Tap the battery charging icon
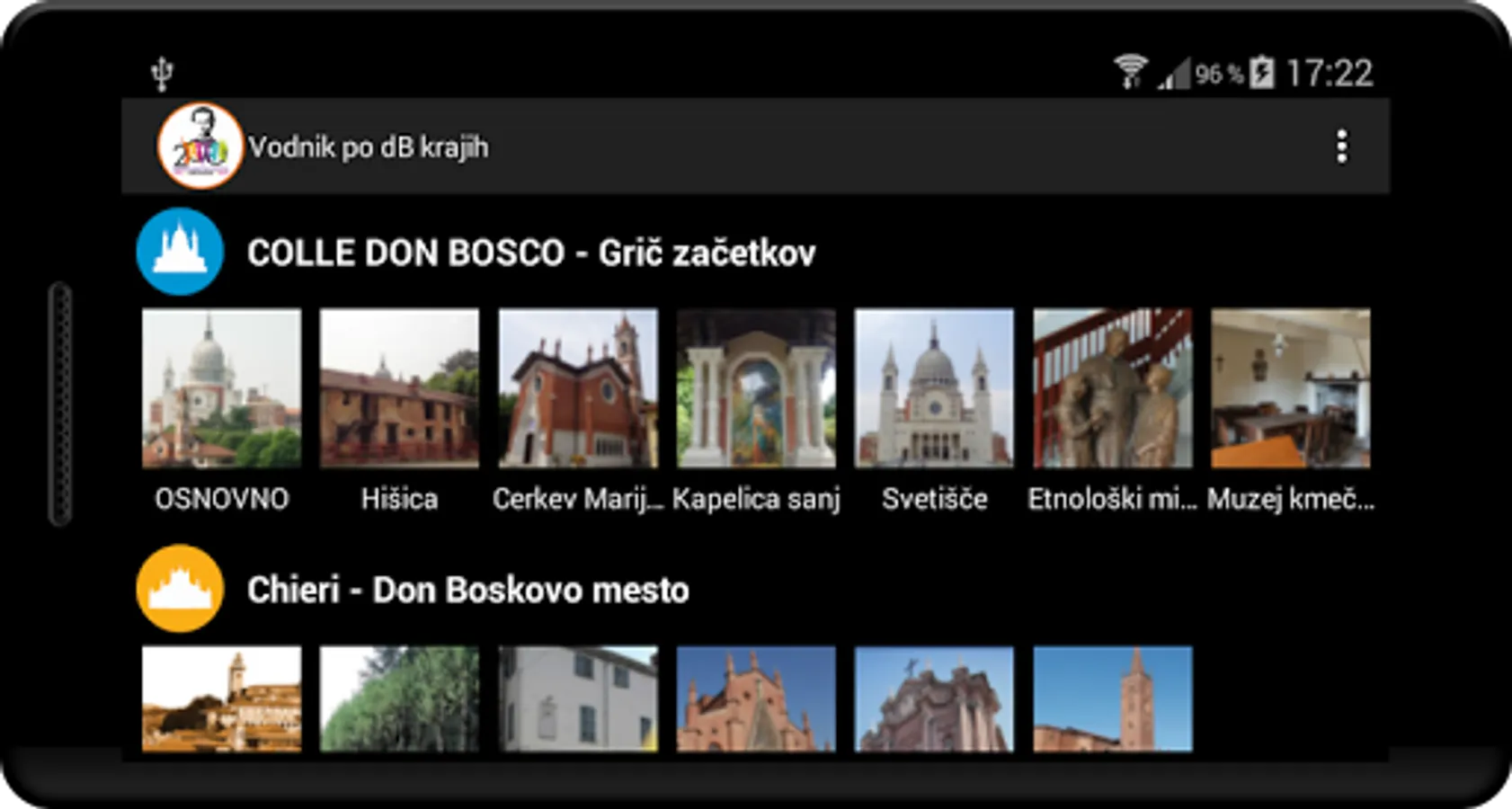Image resolution: width=1512 pixels, height=809 pixels. click(1262, 72)
